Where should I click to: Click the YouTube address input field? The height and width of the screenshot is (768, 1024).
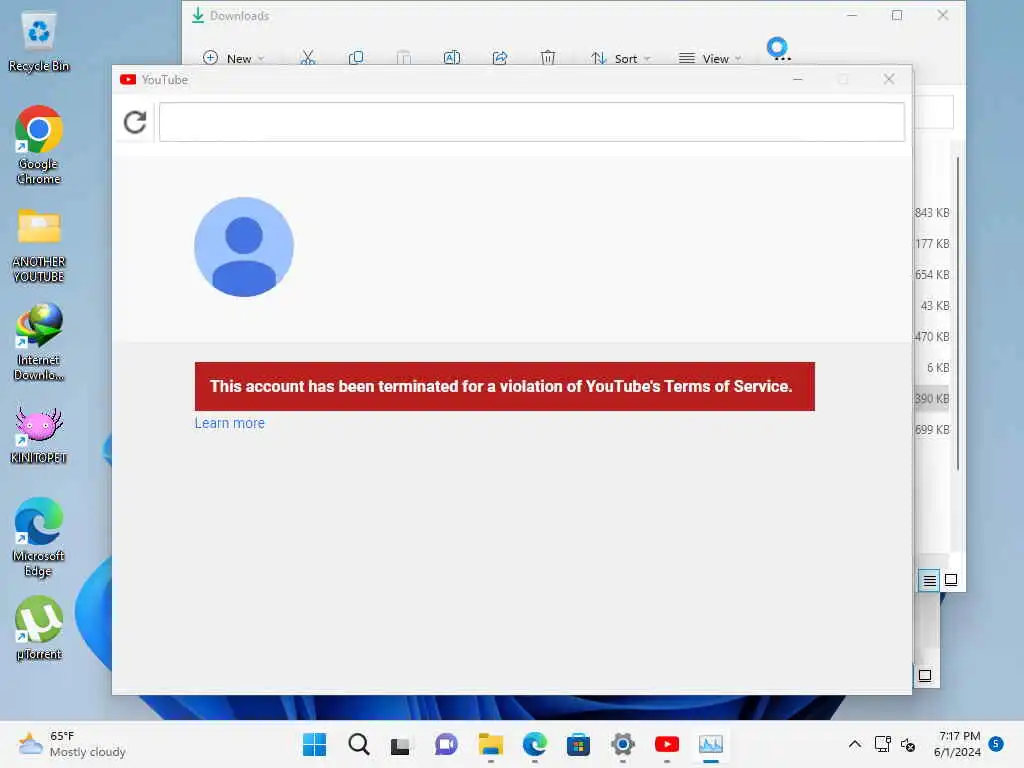532,122
